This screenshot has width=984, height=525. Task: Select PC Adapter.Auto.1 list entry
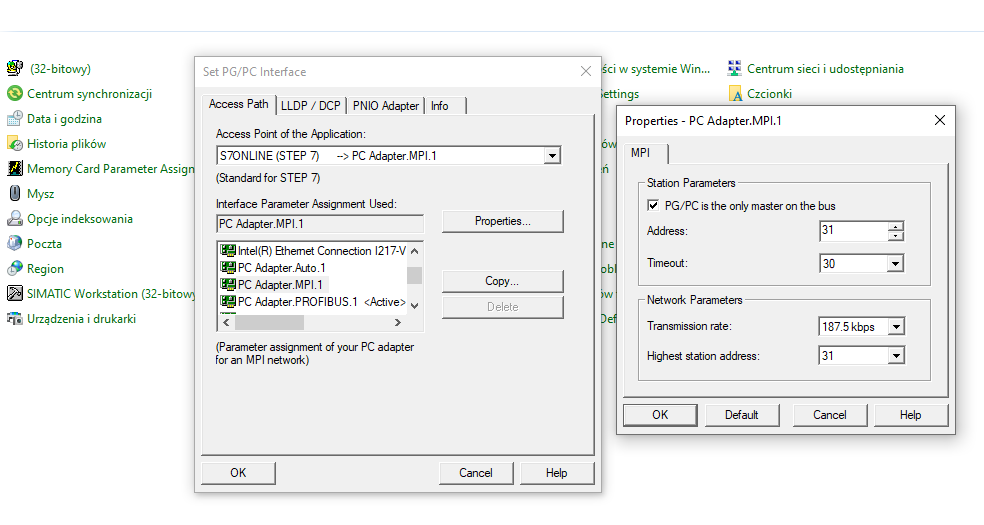pos(273,268)
